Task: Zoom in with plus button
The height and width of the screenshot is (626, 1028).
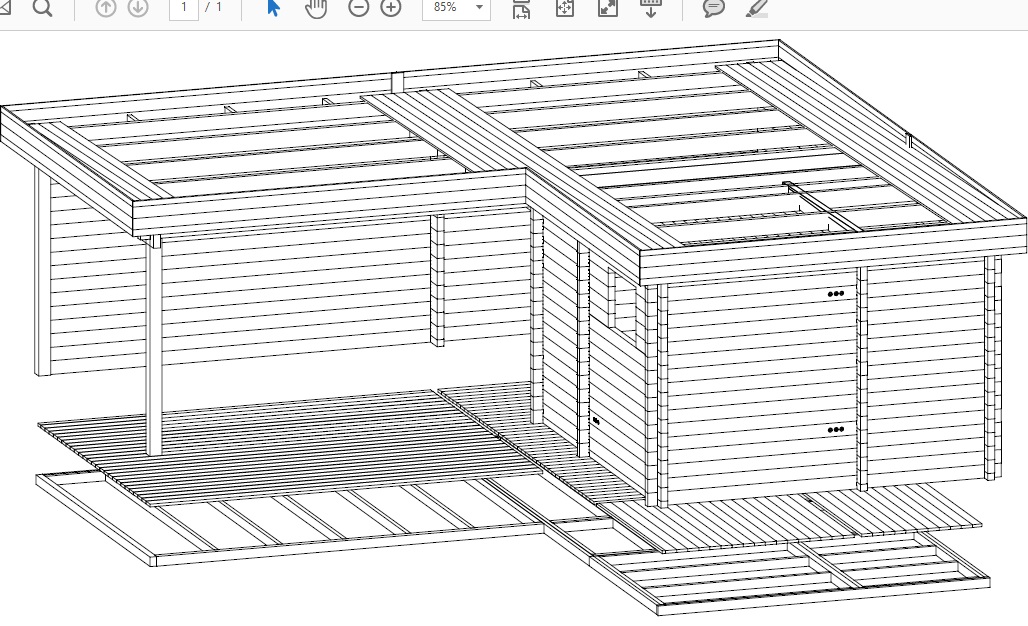Action: point(391,8)
